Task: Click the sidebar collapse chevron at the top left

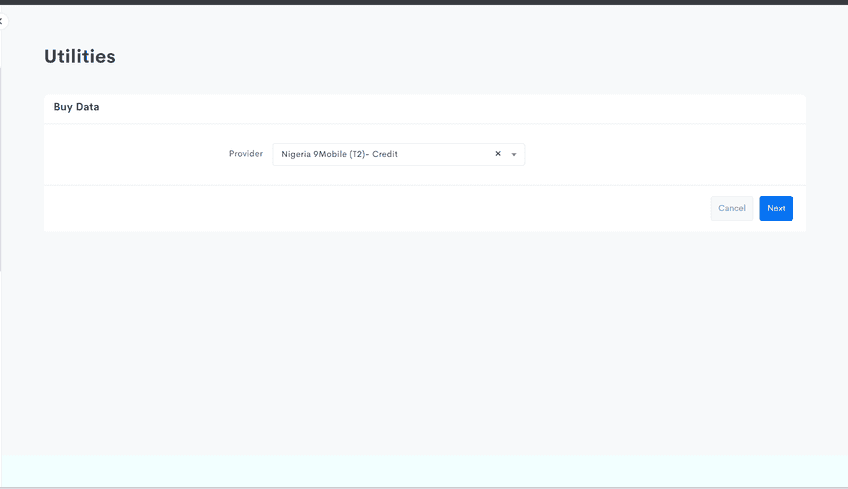Action: tap(2, 21)
